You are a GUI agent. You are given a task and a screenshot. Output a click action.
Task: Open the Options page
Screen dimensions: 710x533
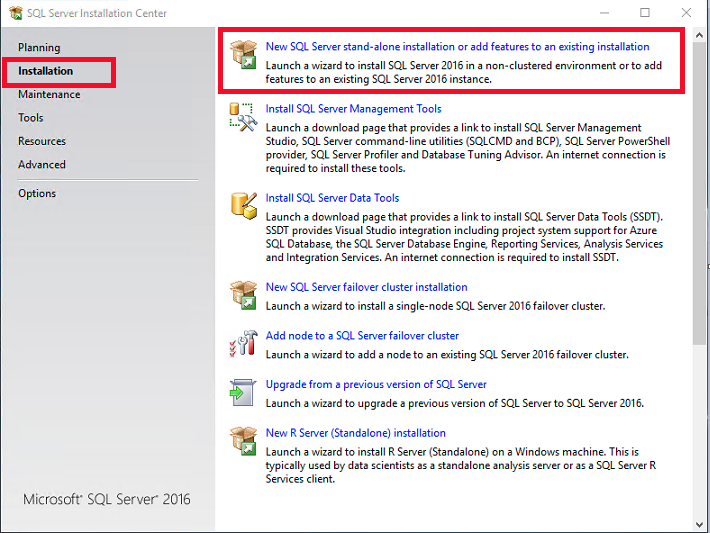click(37, 193)
